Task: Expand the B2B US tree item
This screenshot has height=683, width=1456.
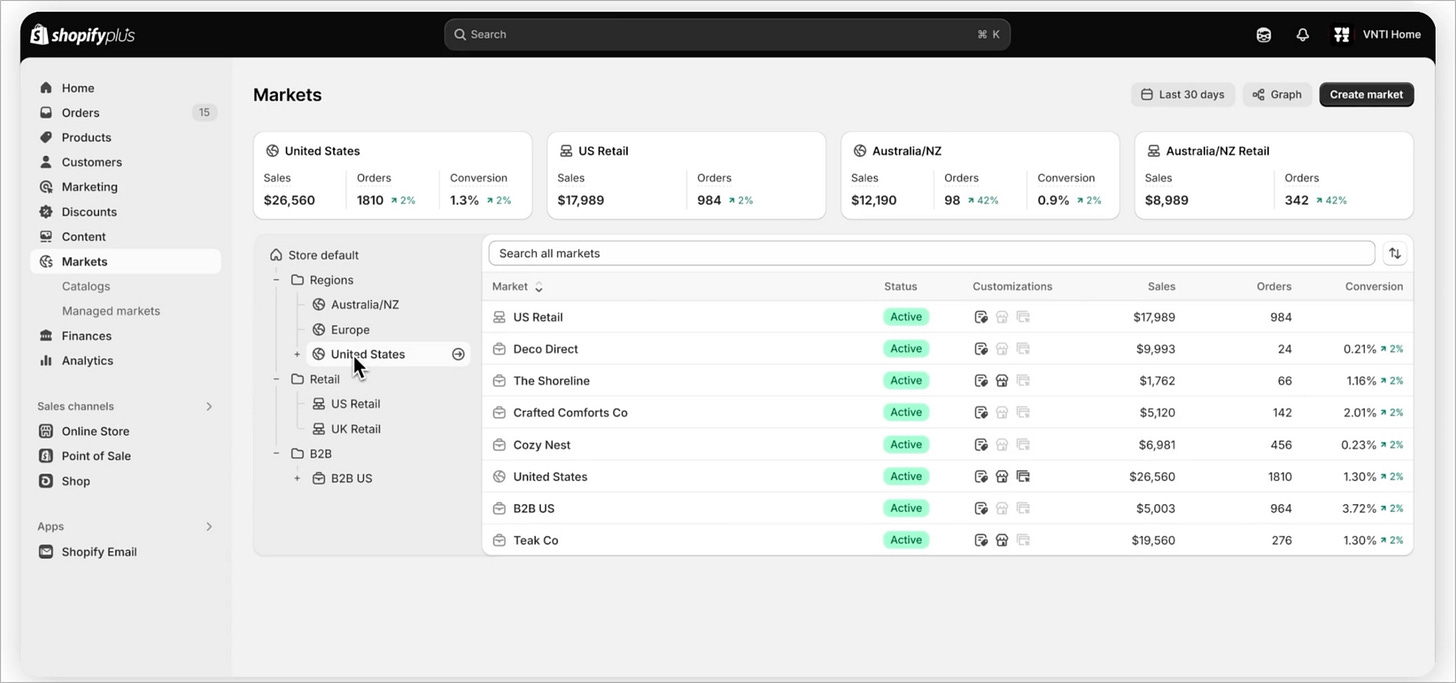Action: point(297,478)
